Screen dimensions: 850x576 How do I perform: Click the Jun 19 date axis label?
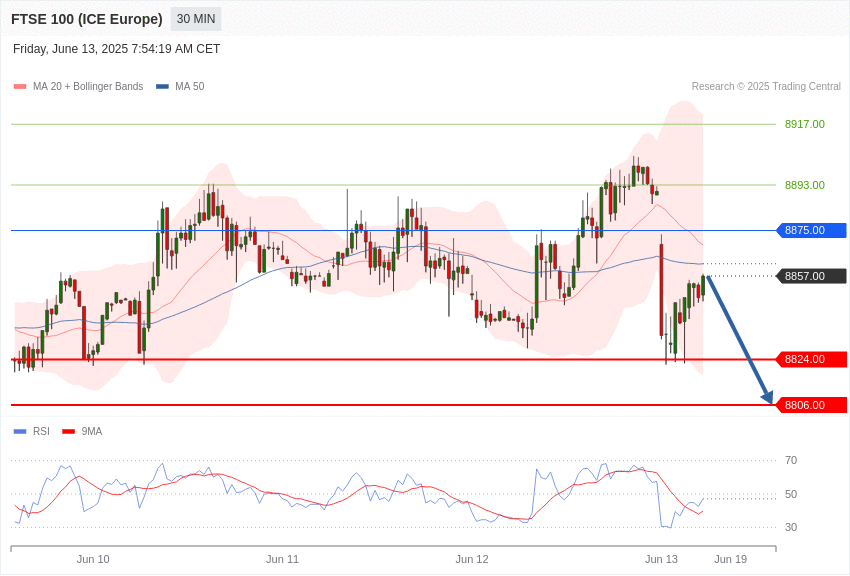(x=731, y=559)
